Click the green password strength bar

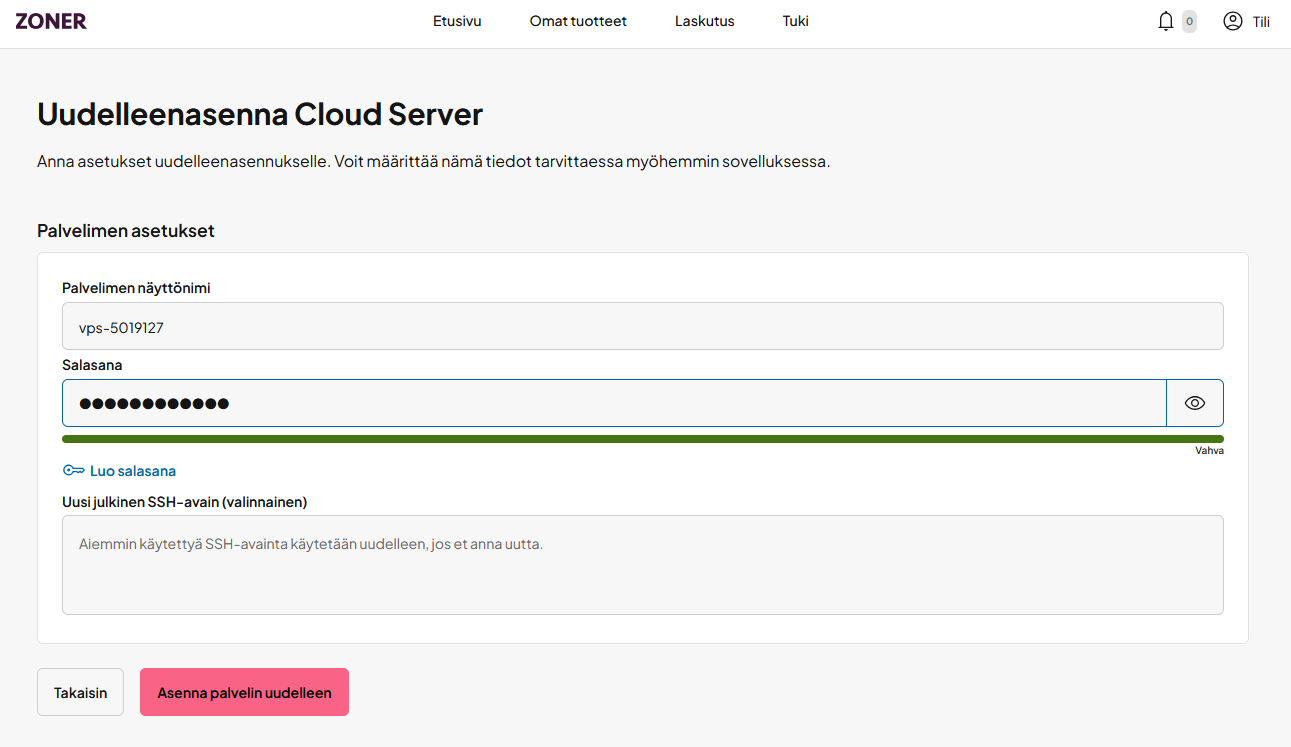(x=643, y=439)
